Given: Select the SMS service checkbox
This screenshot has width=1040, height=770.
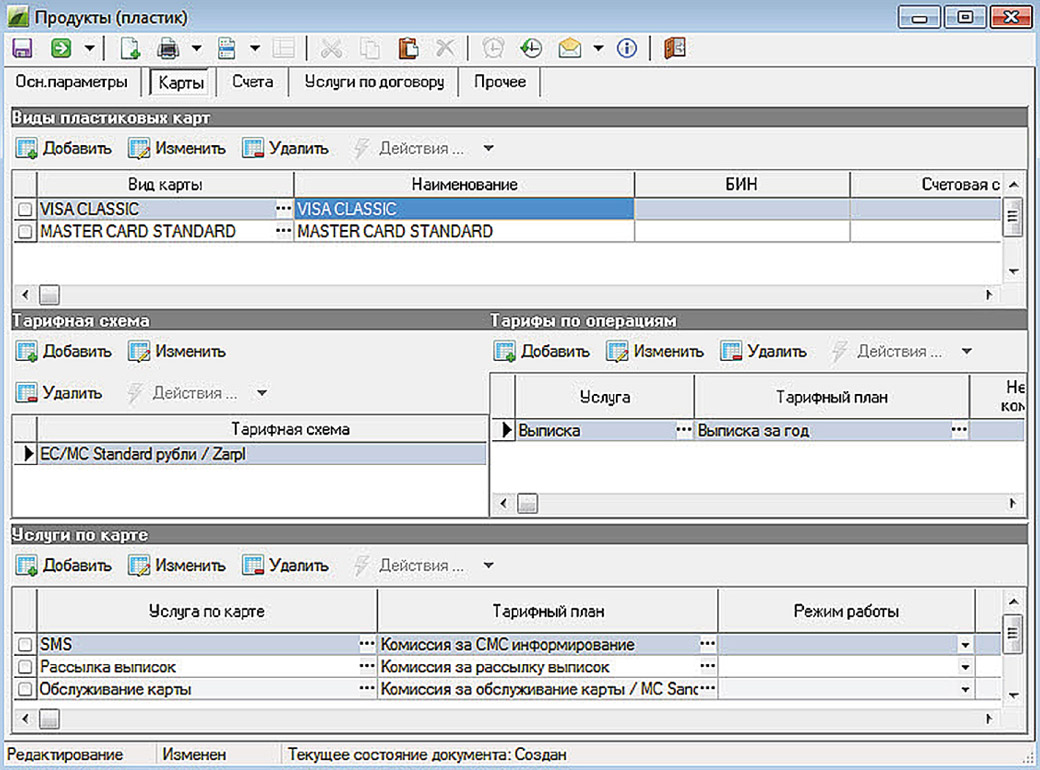Looking at the screenshot, I should [26, 645].
